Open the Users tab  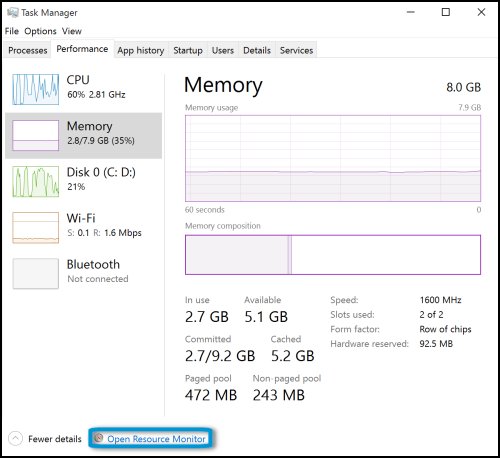[x=223, y=50]
